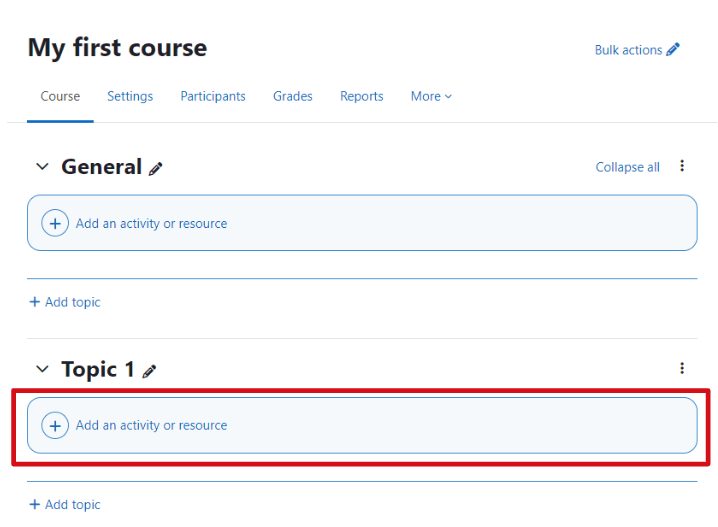Click the Topic 1 section heading text
The width and height of the screenshot is (718, 527).
pos(97,369)
